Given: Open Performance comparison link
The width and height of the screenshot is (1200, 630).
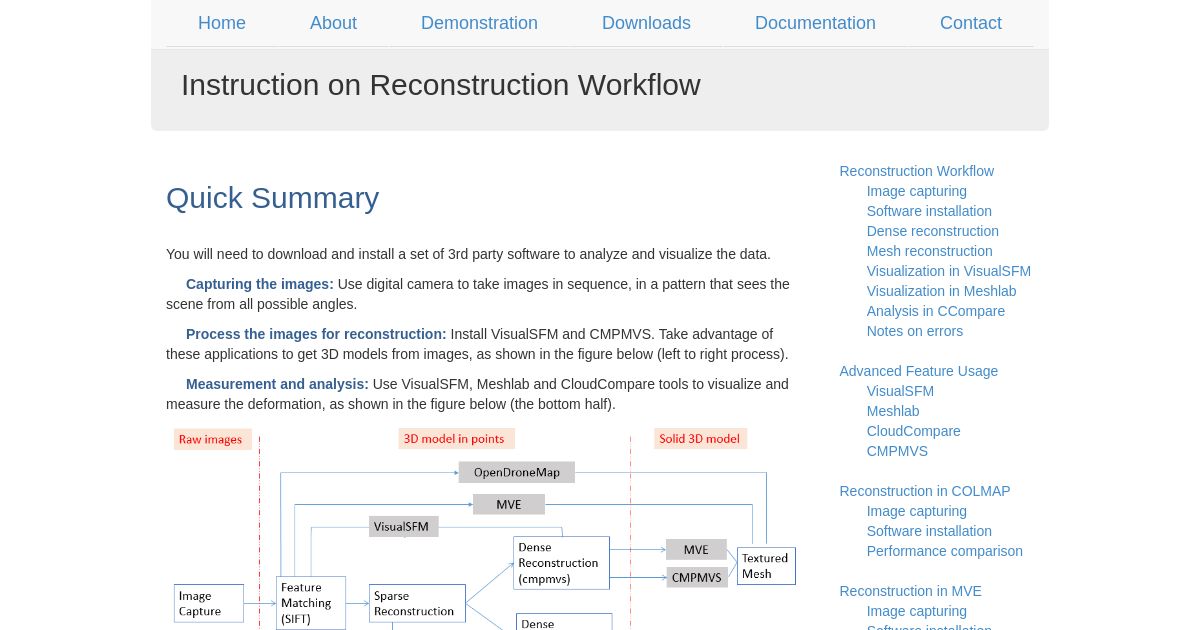Looking at the screenshot, I should pyautogui.click(x=945, y=551).
